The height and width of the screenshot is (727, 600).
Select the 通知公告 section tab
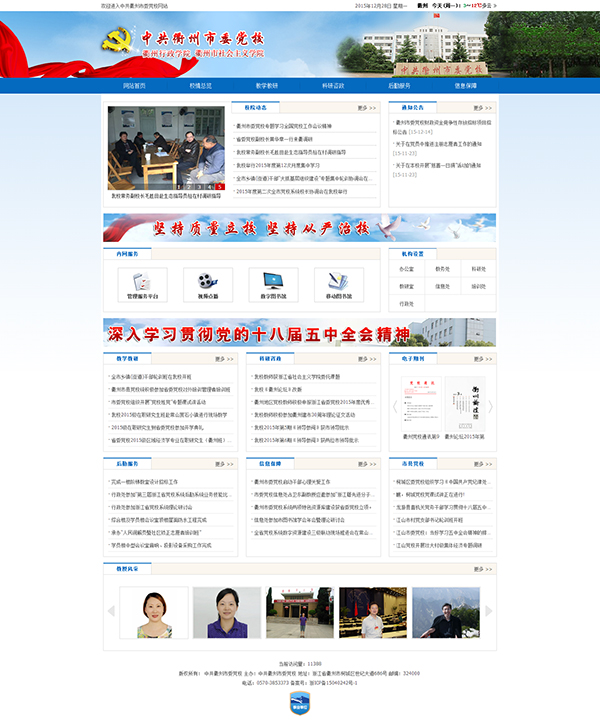(413, 108)
